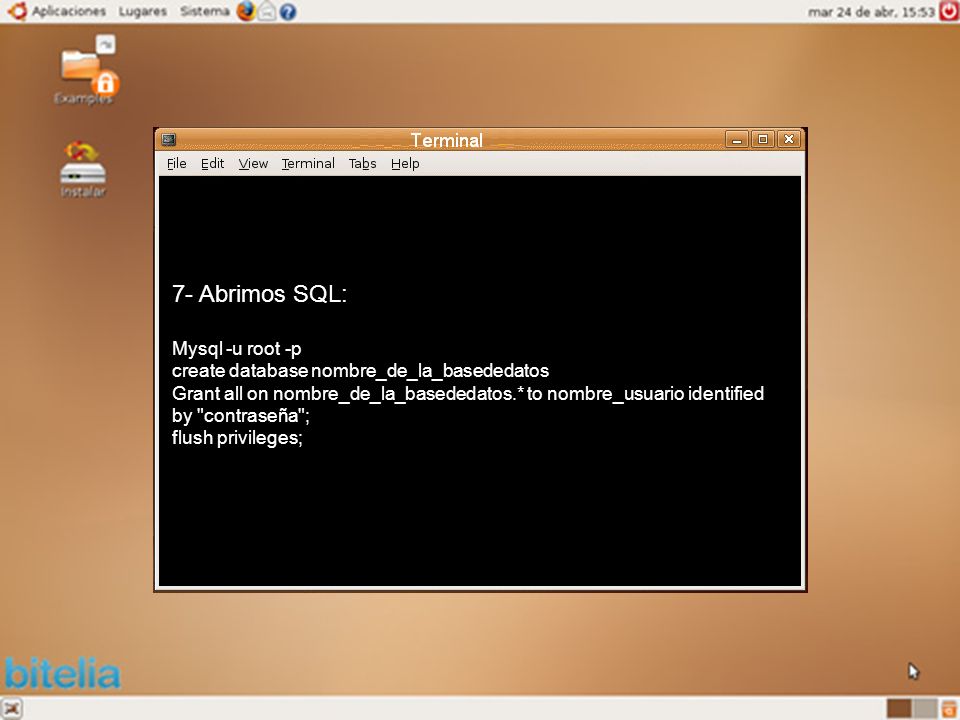Minimize the Terminal window
Image resolution: width=960 pixels, height=720 pixels.
737,140
